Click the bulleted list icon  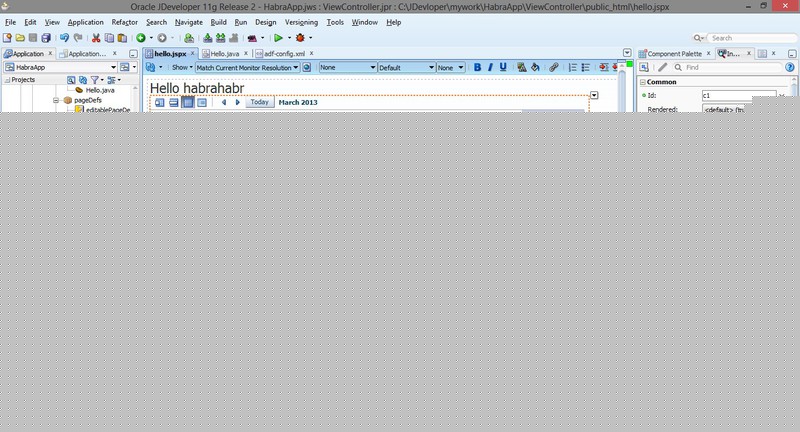[x=586, y=67]
